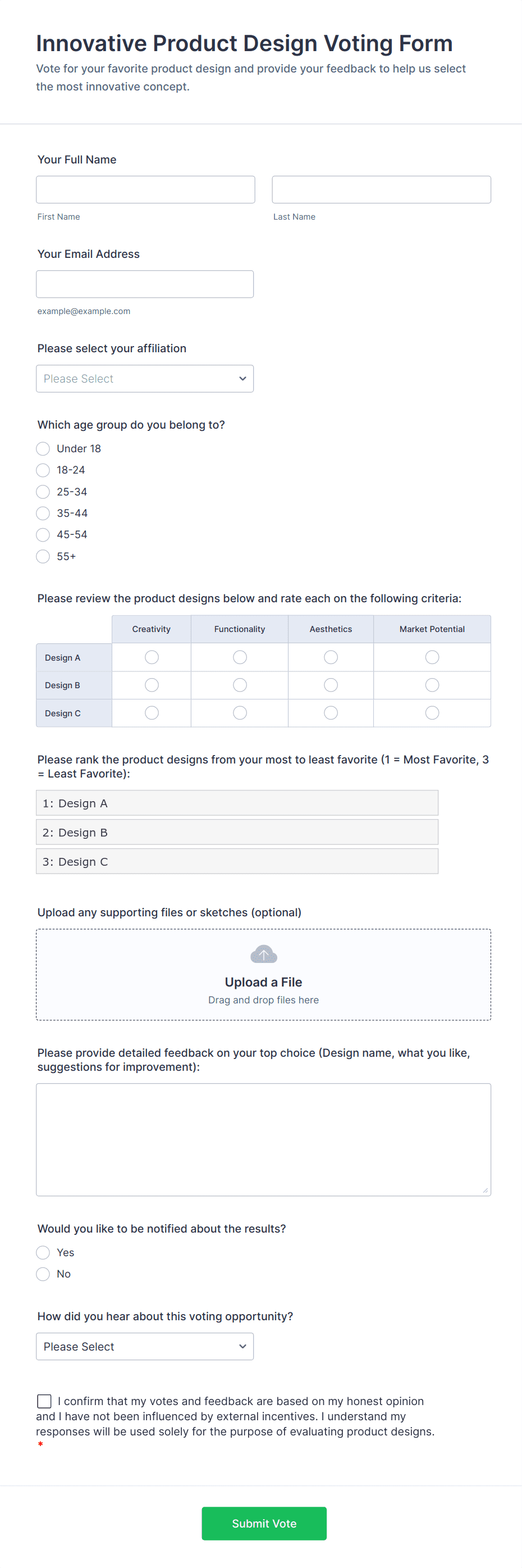Click the Last Name text box

[x=381, y=190]
